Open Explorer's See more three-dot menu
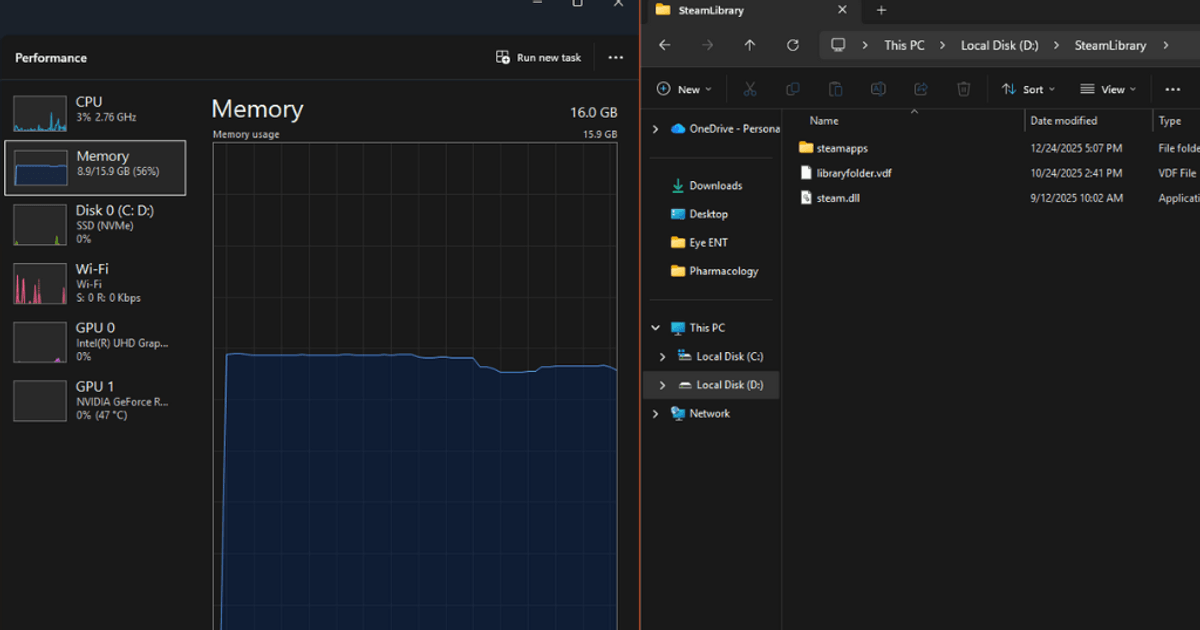This screenshot has width=1200, height=630. click(x=1173, y=89)
